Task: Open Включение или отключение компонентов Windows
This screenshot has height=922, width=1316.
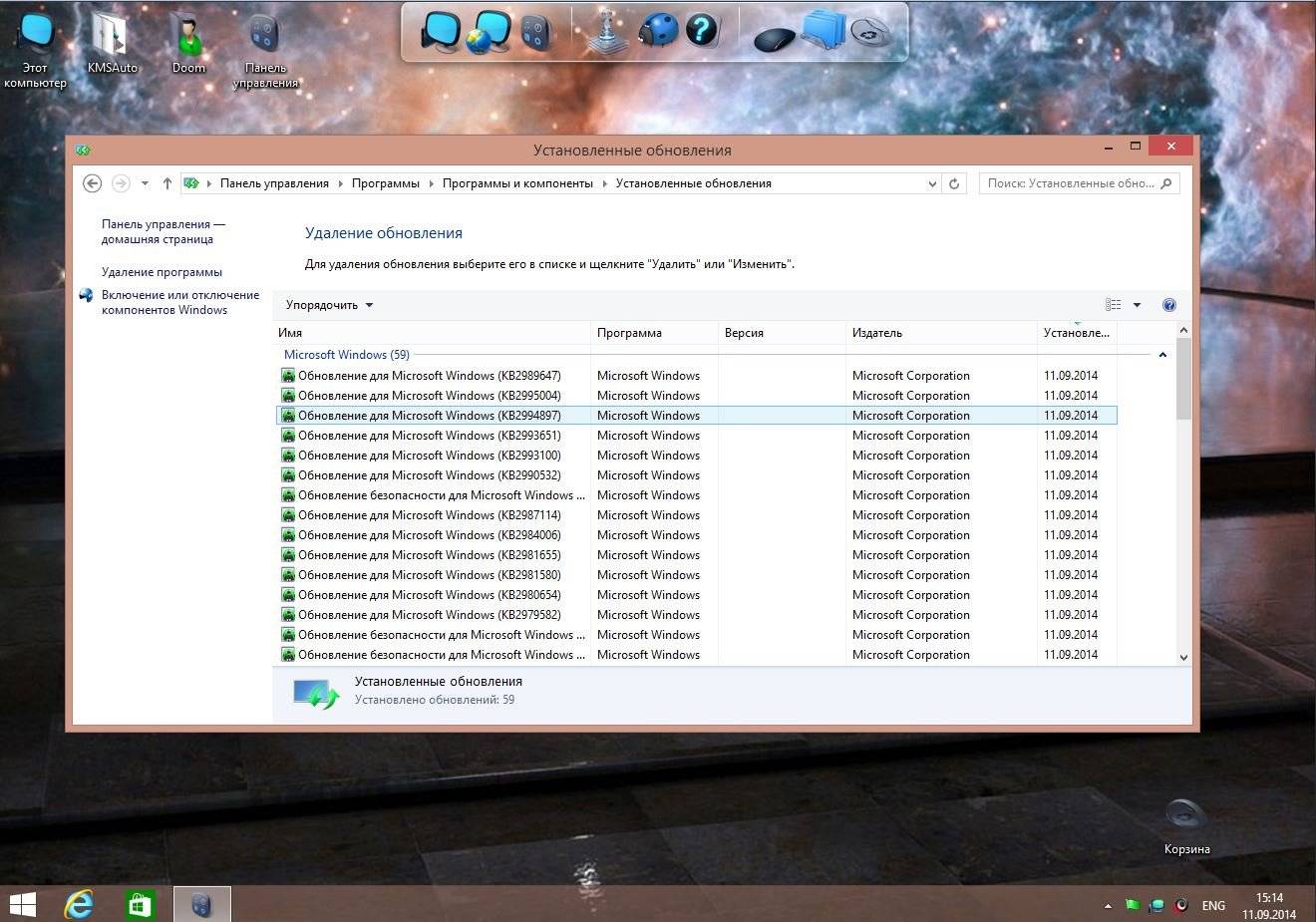Action: click(x=179, y=302)
